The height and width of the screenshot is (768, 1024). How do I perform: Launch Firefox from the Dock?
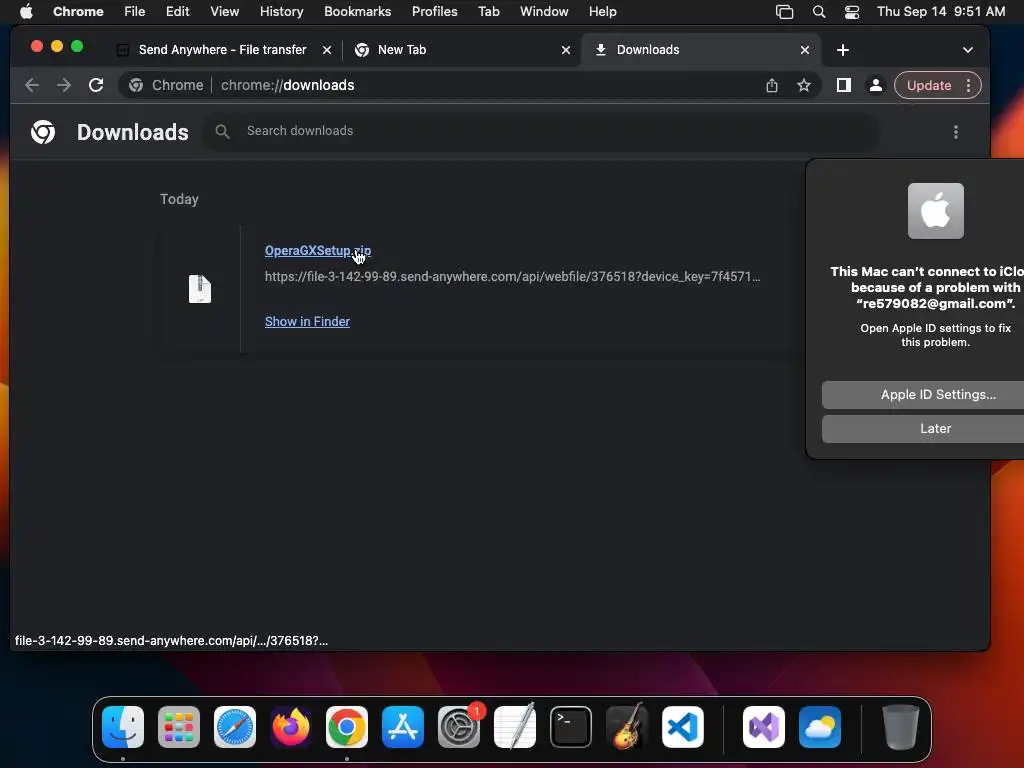[291, 727]
